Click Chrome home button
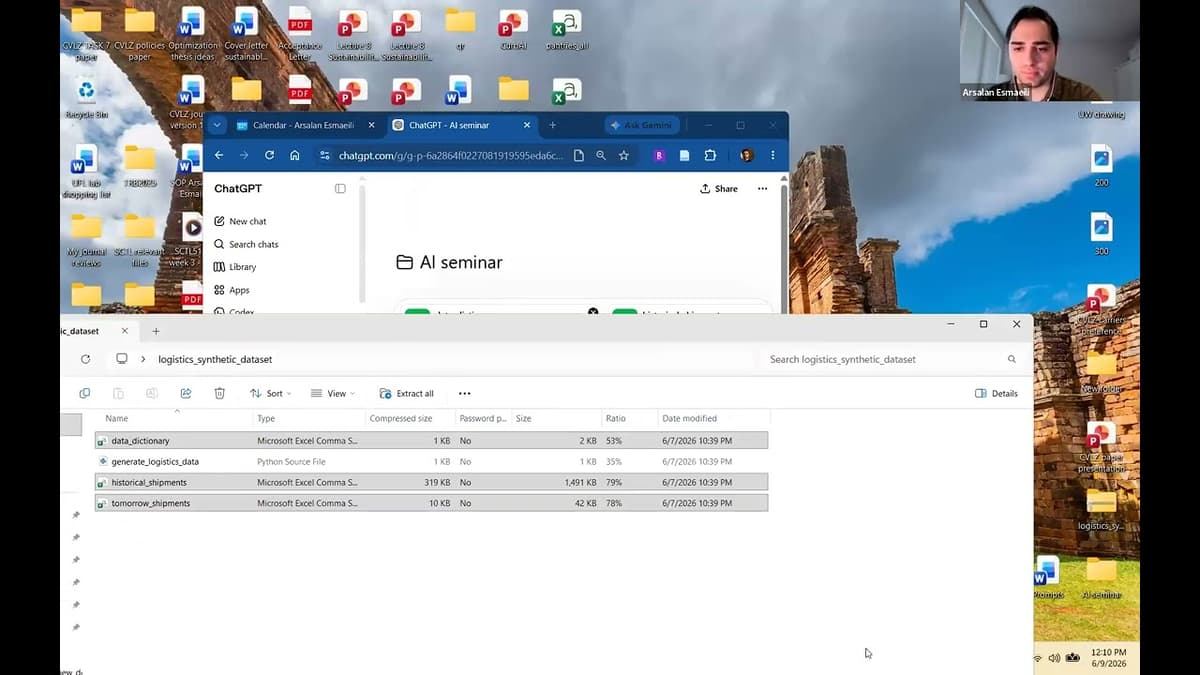The height and width of the screenshot is (675, 1200). click(294, 155)
